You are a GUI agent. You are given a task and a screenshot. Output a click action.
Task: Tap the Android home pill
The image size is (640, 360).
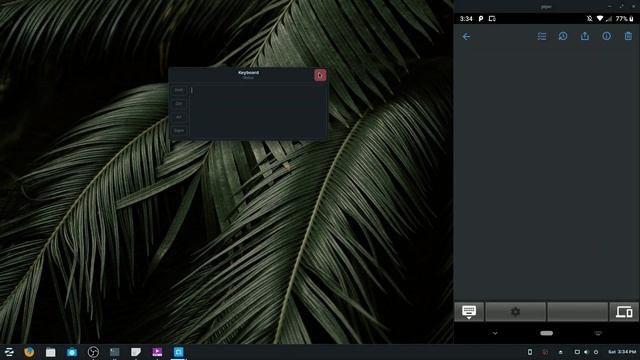click(x=547, y=333)
